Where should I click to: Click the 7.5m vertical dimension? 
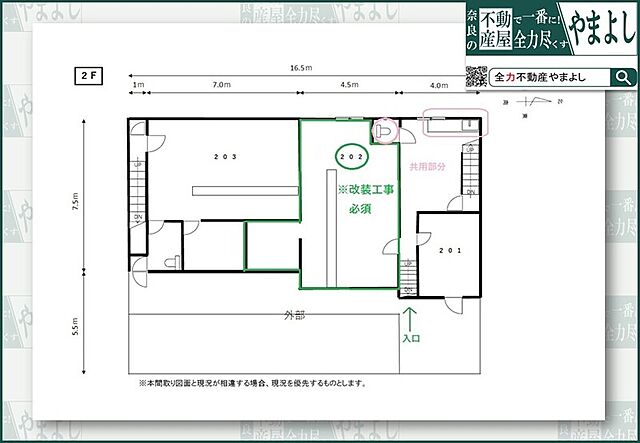(75, 204)
